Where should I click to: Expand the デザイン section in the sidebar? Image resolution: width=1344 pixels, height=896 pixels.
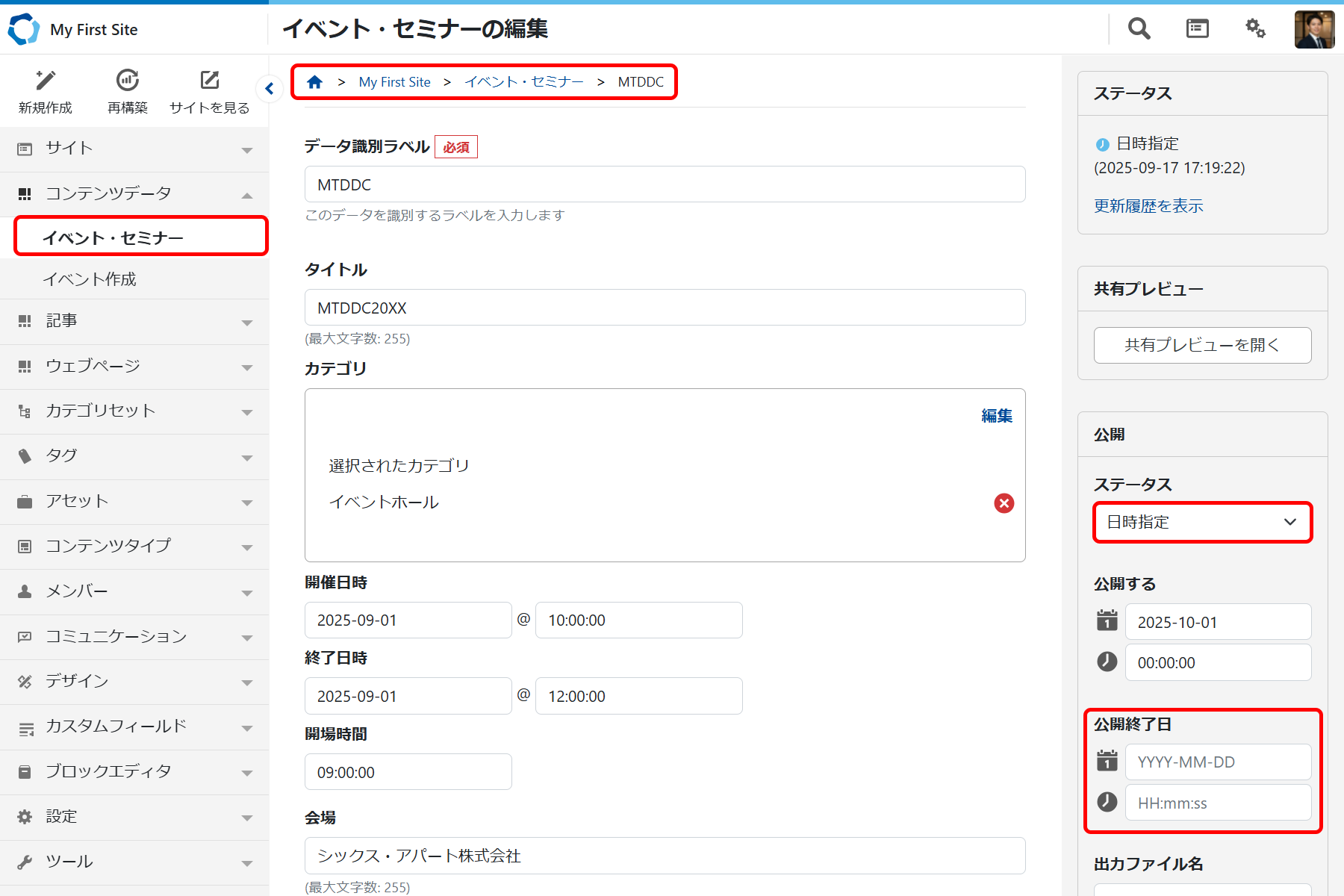[247, 682]
